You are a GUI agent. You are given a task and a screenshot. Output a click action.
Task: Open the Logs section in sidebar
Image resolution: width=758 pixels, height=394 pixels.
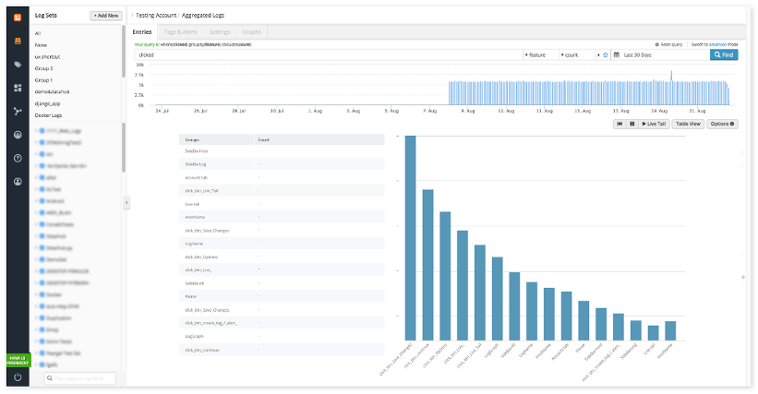click(17, 41)
